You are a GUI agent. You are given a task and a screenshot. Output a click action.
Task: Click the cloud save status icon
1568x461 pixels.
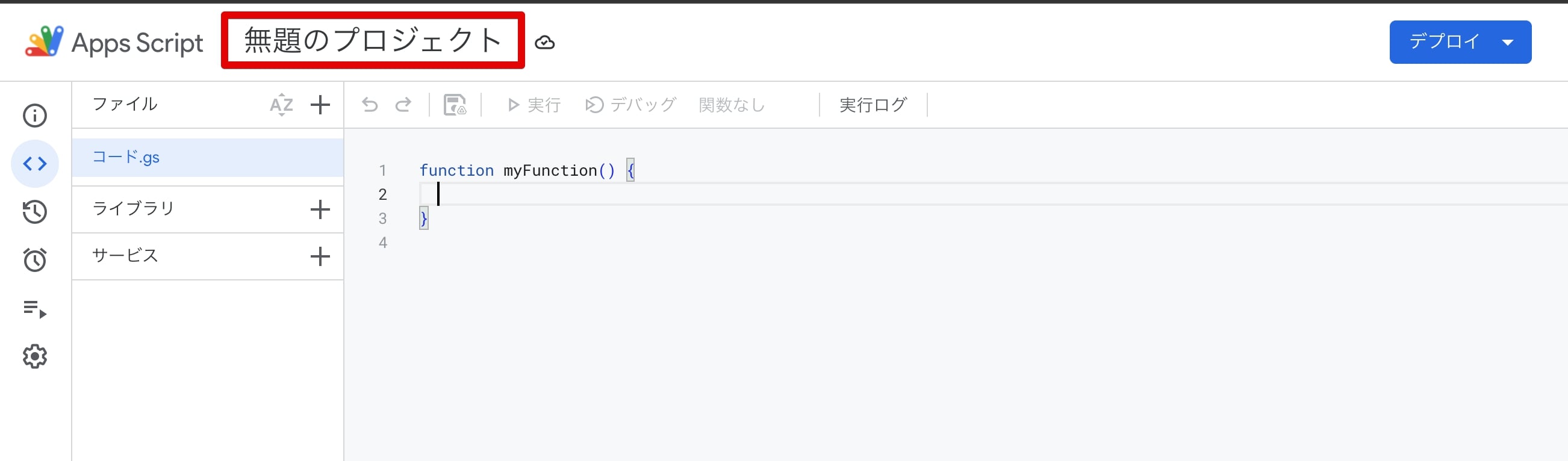tap(545, 43)
